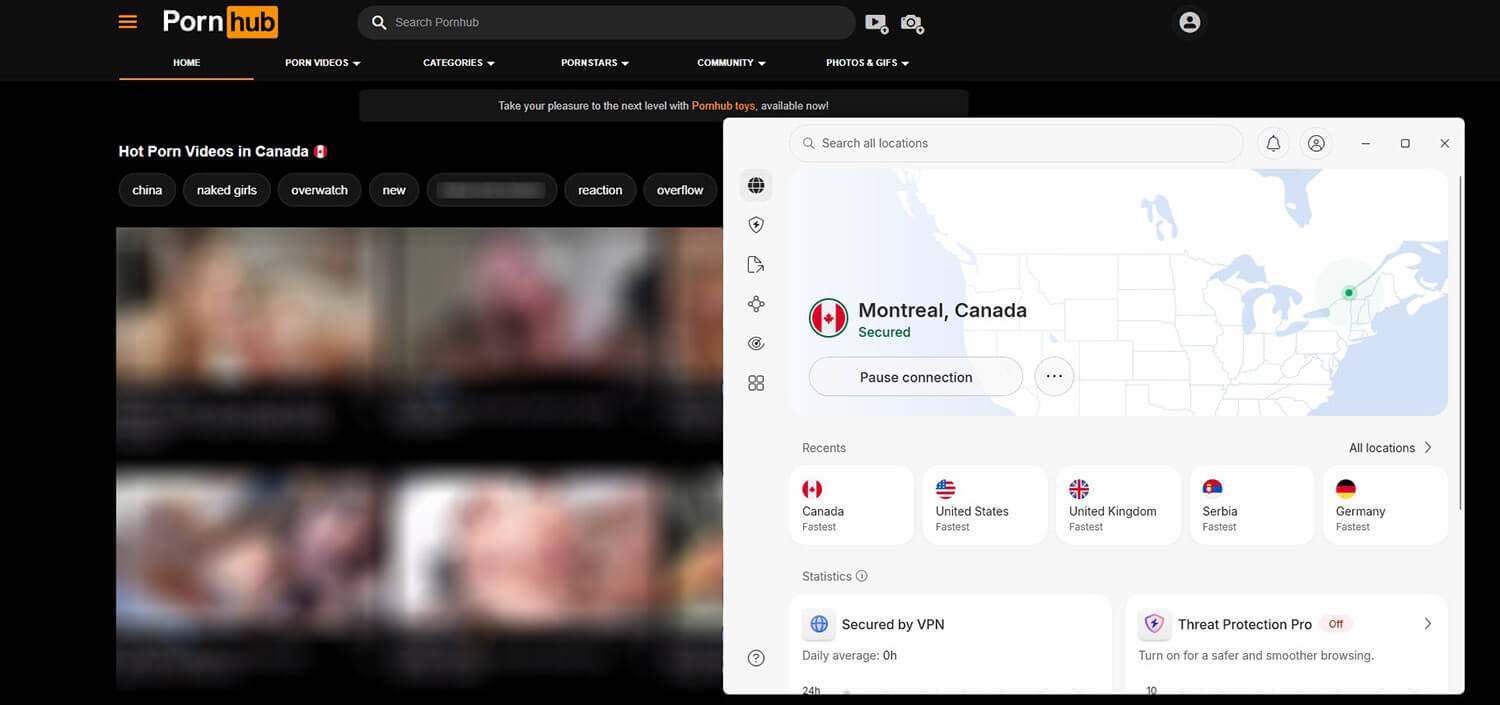Image resolution: width=1500 pixels, height=705 pixels.
Task: Open the VPN globe tab in sidebar
Action: coord(756,185)
